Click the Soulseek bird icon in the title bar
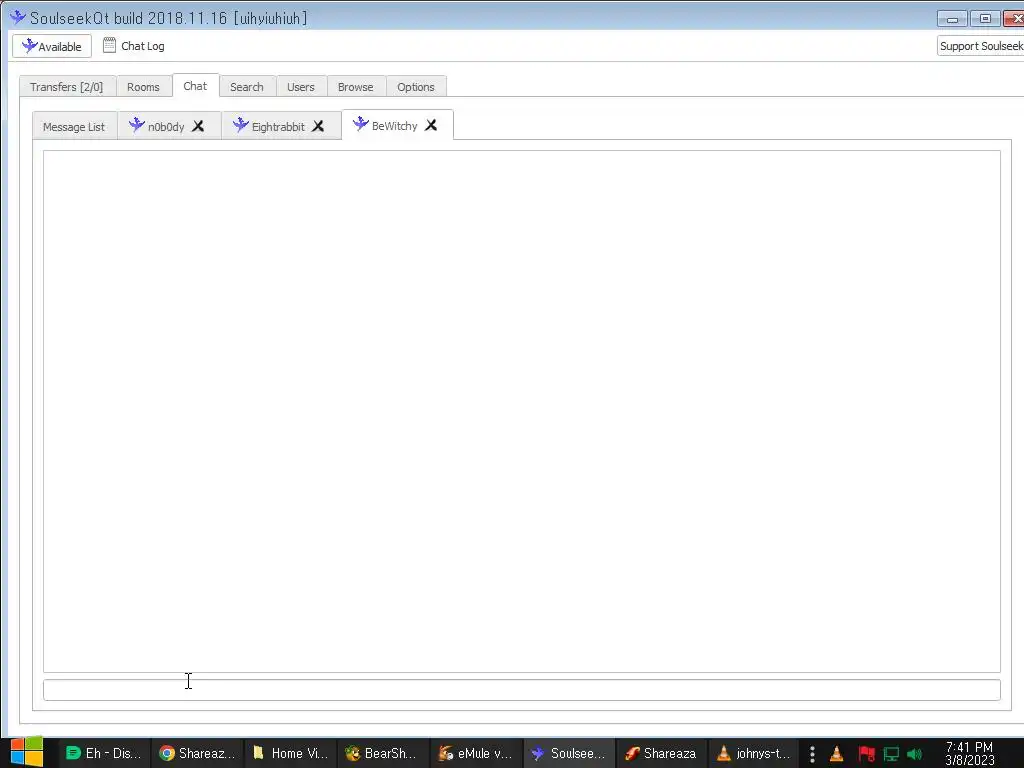Screen dimensions: 1024x768 [18, 17]
